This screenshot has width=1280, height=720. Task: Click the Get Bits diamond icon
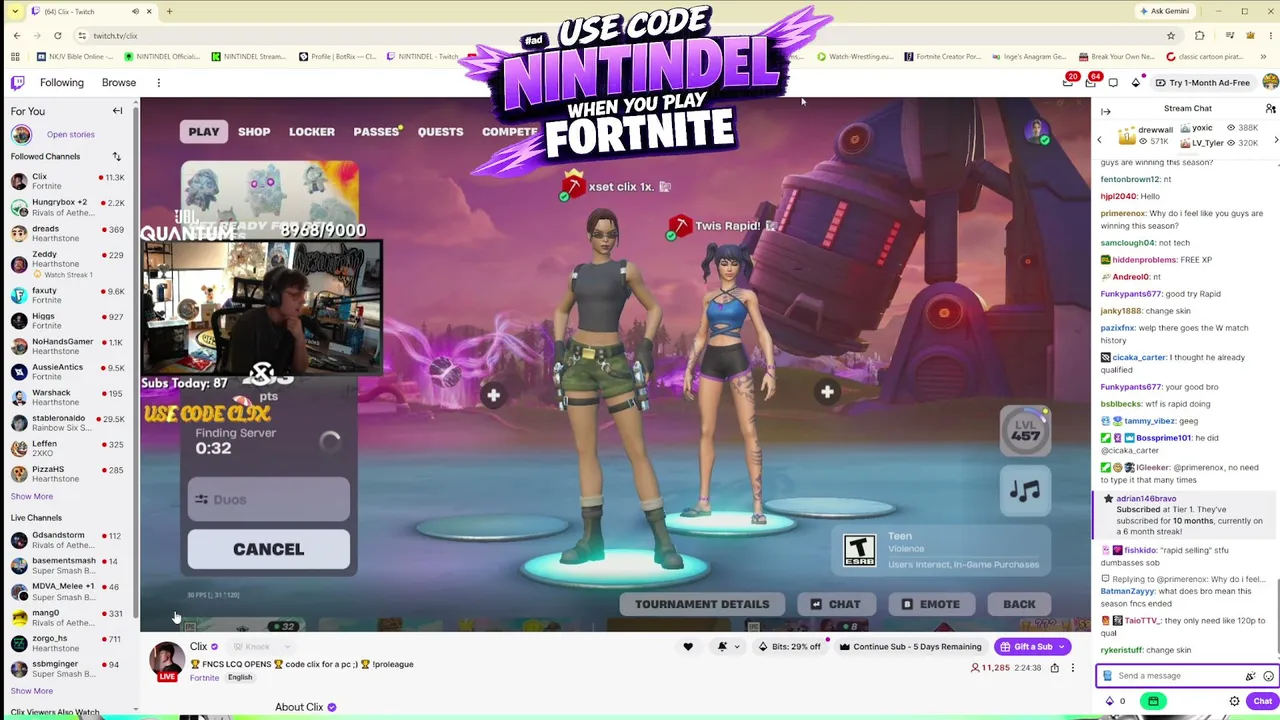pyautogui.click(x=1136, y=83)
